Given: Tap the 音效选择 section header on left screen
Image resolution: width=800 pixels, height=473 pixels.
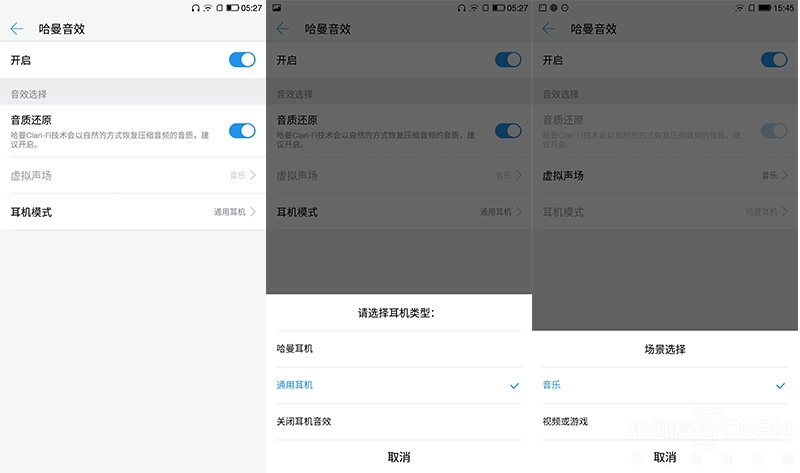Looking at the screenshot, I should coord(29,94).
